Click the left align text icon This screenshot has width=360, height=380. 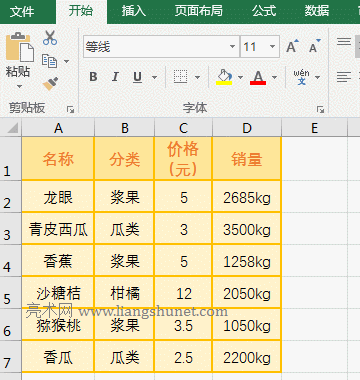click(x=344, y=77)
